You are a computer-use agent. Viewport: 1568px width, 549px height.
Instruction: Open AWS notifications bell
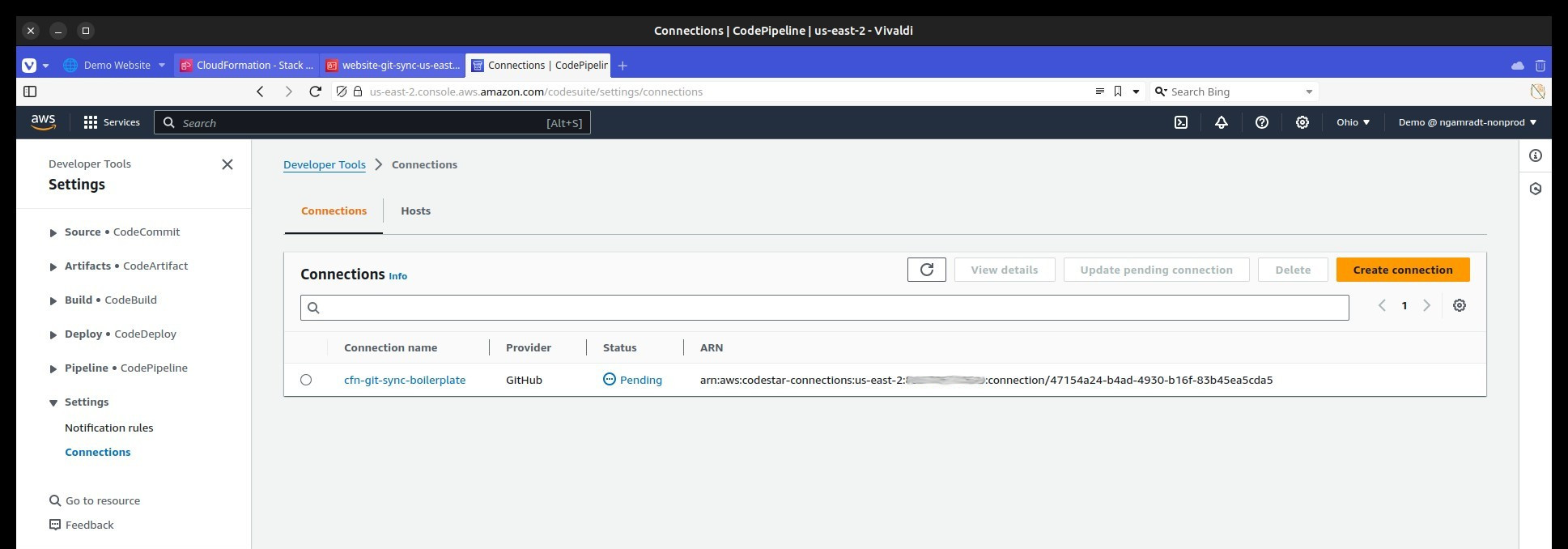[x=1222, y=122]
